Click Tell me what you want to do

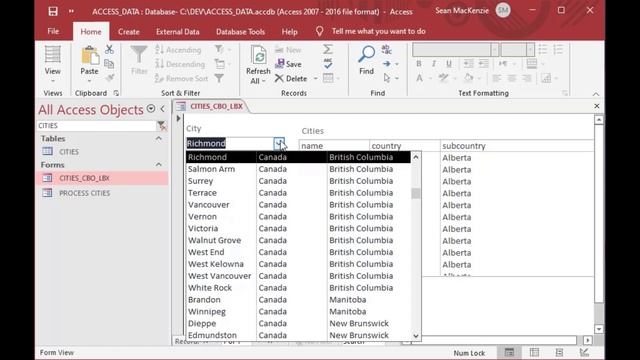(378, 31)
